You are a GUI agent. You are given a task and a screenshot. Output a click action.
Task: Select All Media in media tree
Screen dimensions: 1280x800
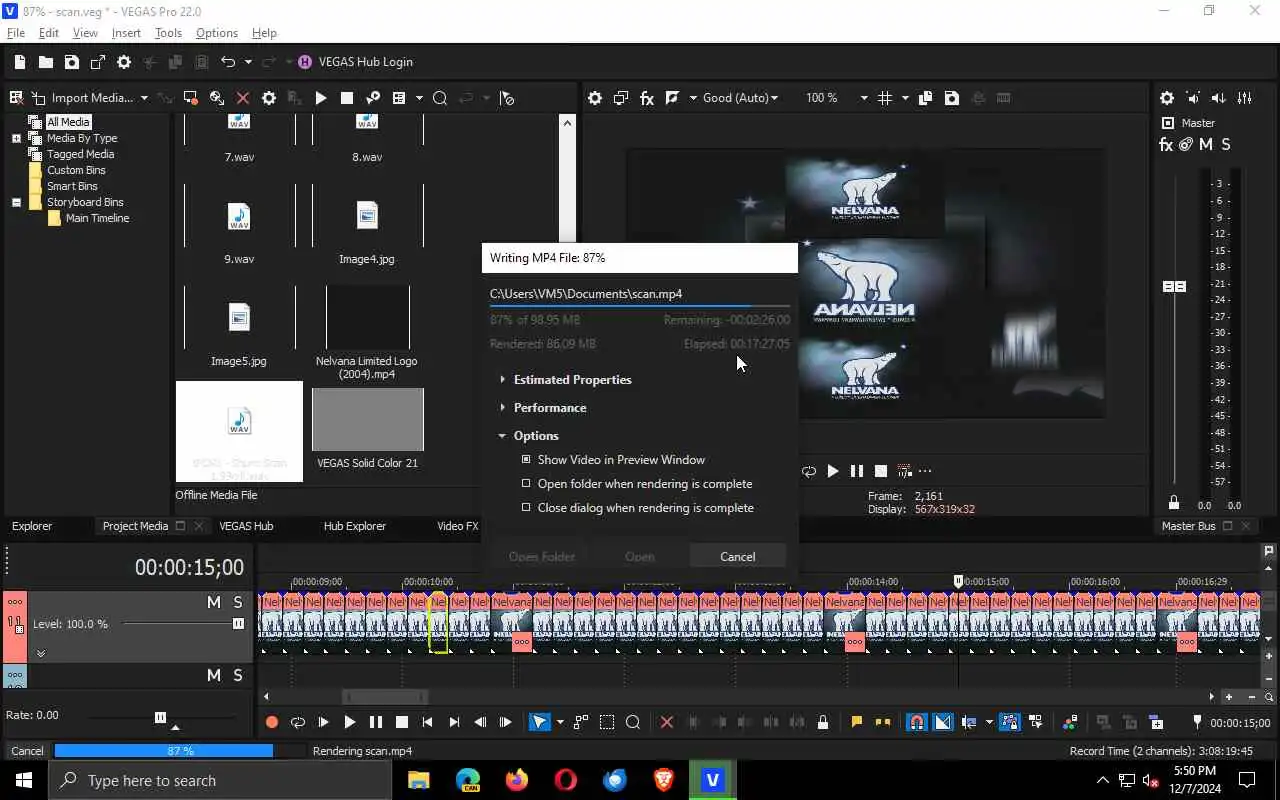tap(68, 122)
